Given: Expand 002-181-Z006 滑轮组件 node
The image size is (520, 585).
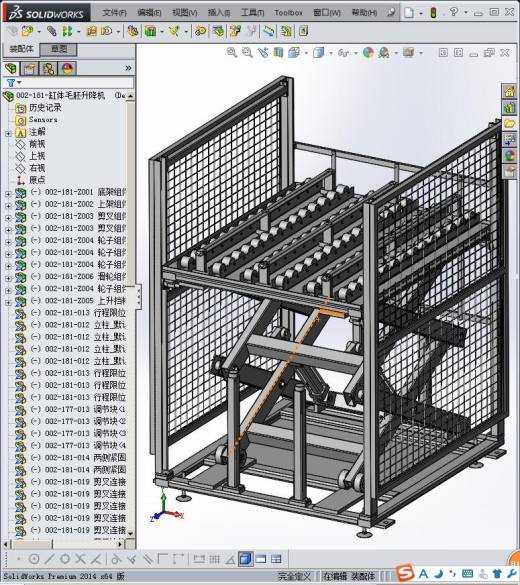Looking at the screenshot, I should tap(8, 278).
